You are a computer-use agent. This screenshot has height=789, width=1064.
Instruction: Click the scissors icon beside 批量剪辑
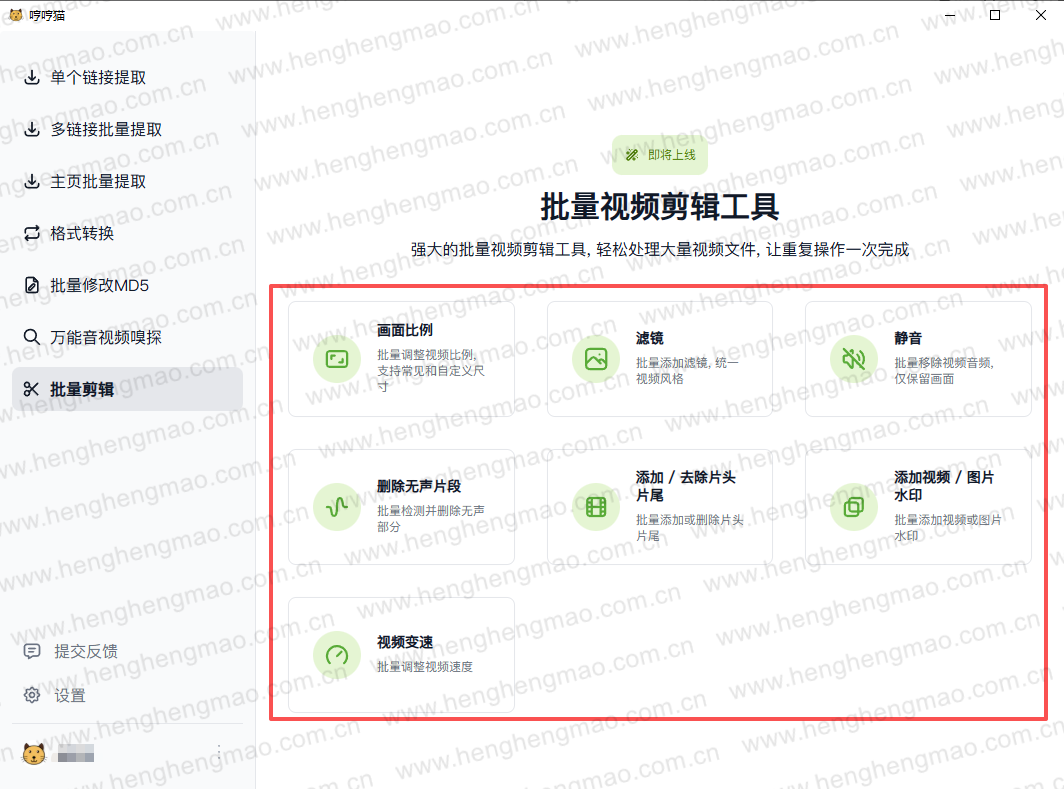(32, 389)
